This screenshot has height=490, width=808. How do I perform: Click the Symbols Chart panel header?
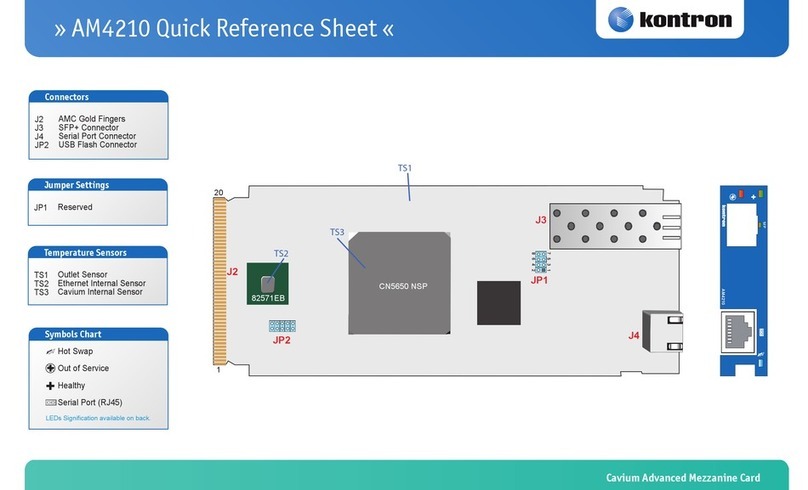click(x=98, y=334)
